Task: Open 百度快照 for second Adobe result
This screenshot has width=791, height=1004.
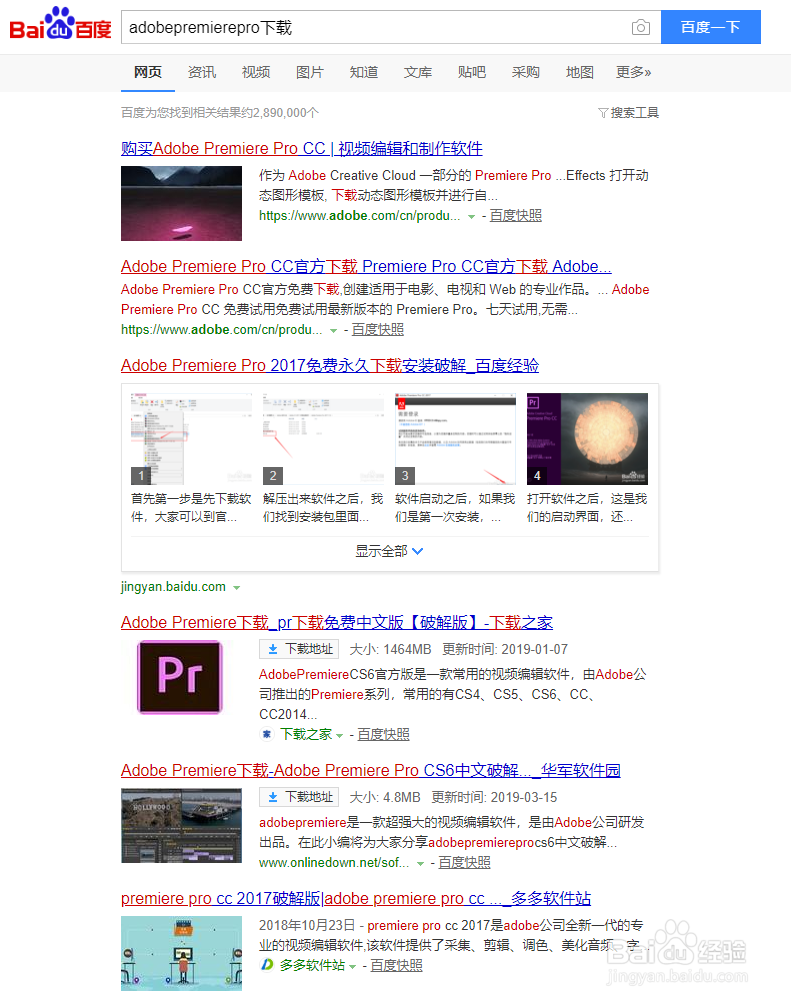Action: [x=378, y=330]
